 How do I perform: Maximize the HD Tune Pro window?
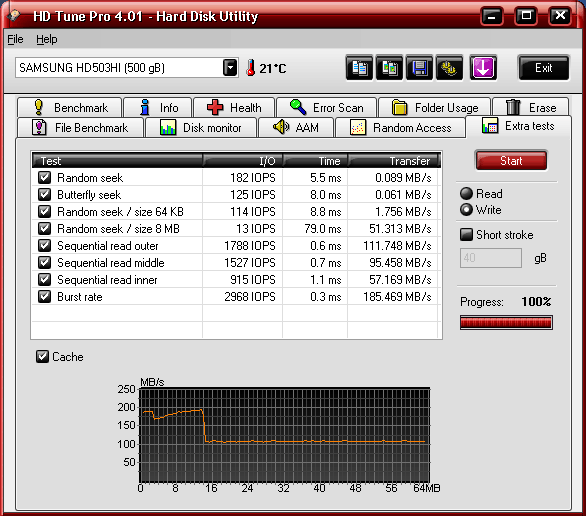coord(526,16)
